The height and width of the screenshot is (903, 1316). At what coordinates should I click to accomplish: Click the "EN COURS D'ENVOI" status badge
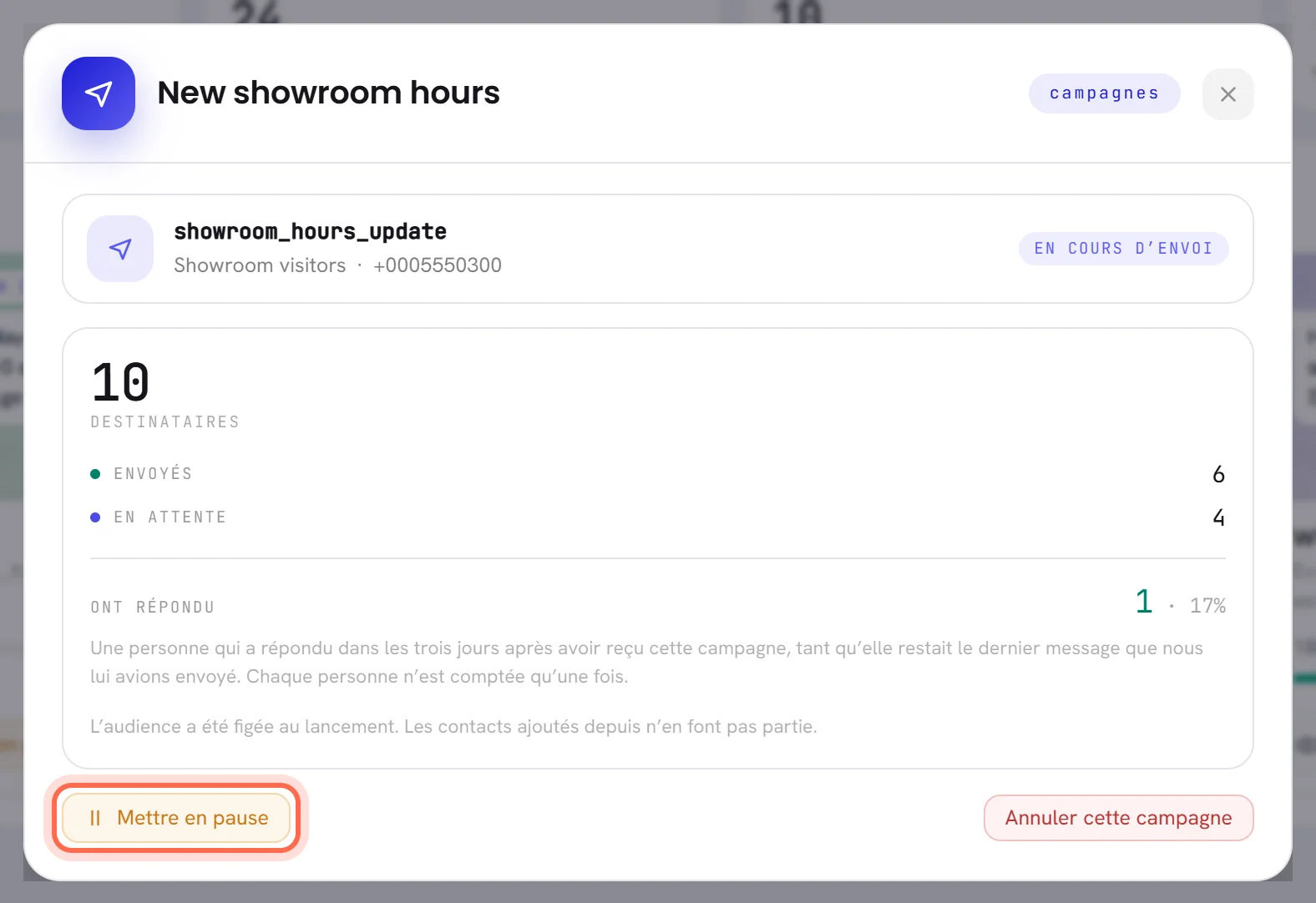(x=1123, y=249)
